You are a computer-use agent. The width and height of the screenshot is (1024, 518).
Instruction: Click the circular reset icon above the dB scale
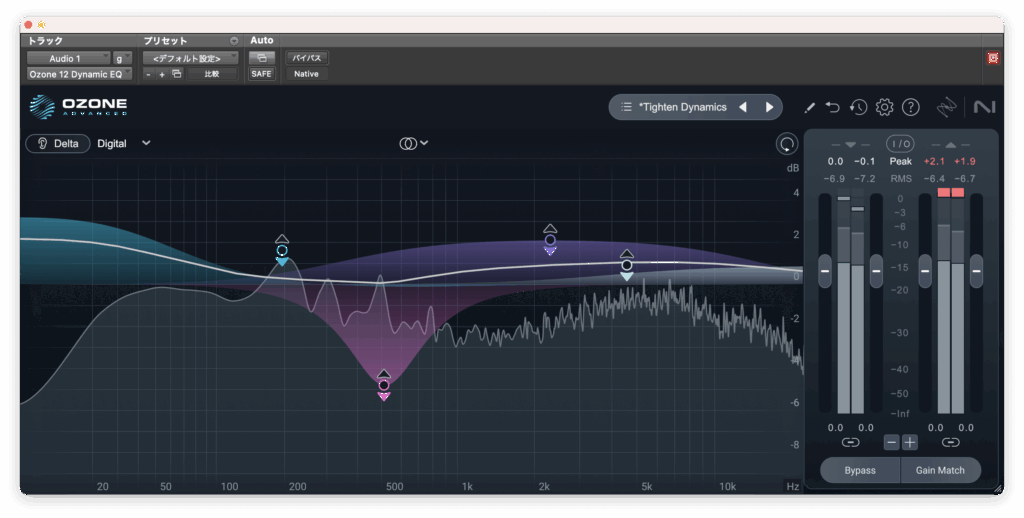tap(787, 144)
